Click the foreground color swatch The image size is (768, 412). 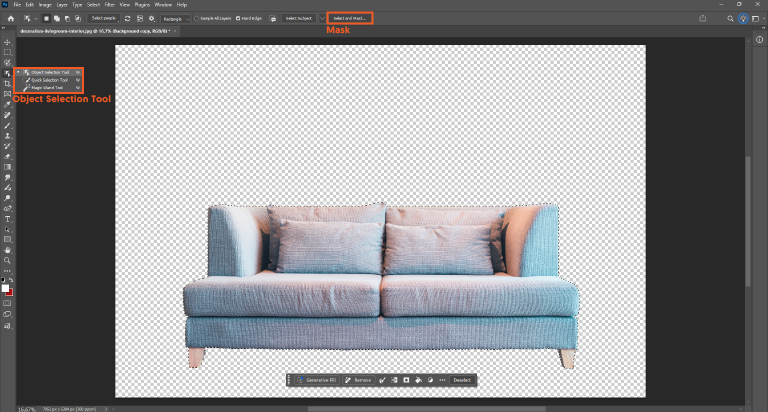5,288
